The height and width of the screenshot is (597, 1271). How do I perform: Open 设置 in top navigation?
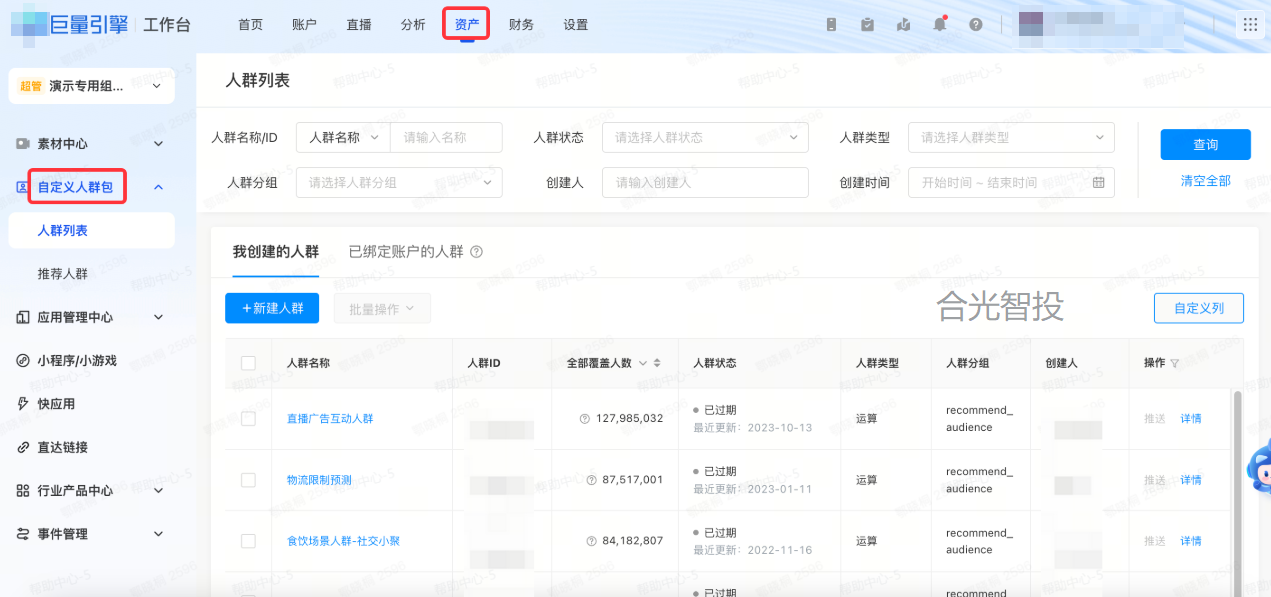pos(575,25)
